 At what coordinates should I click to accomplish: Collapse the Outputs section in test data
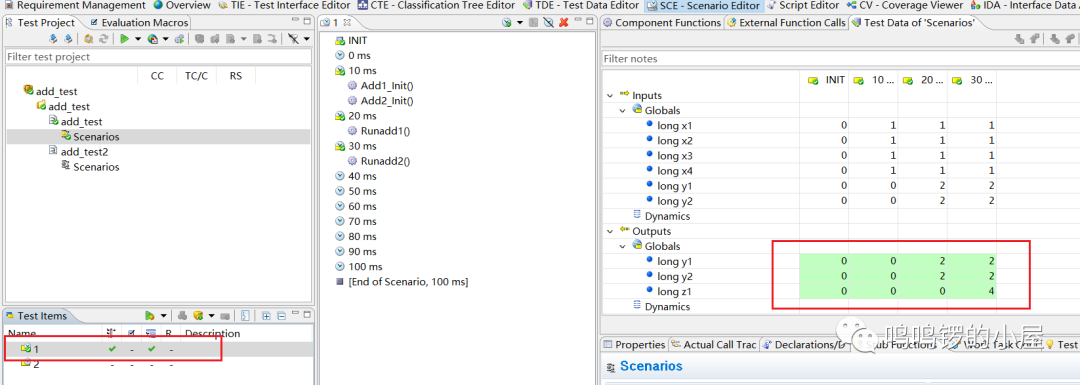[x=610, y=231]
